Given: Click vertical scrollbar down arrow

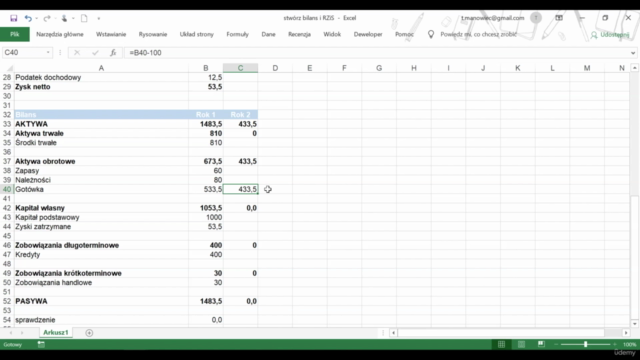Looking at the screenshot, I should (634, 324).
